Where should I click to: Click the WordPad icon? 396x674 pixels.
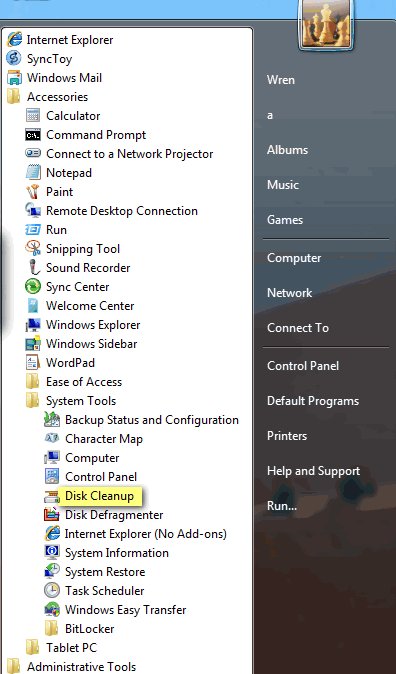coord(33,362)
